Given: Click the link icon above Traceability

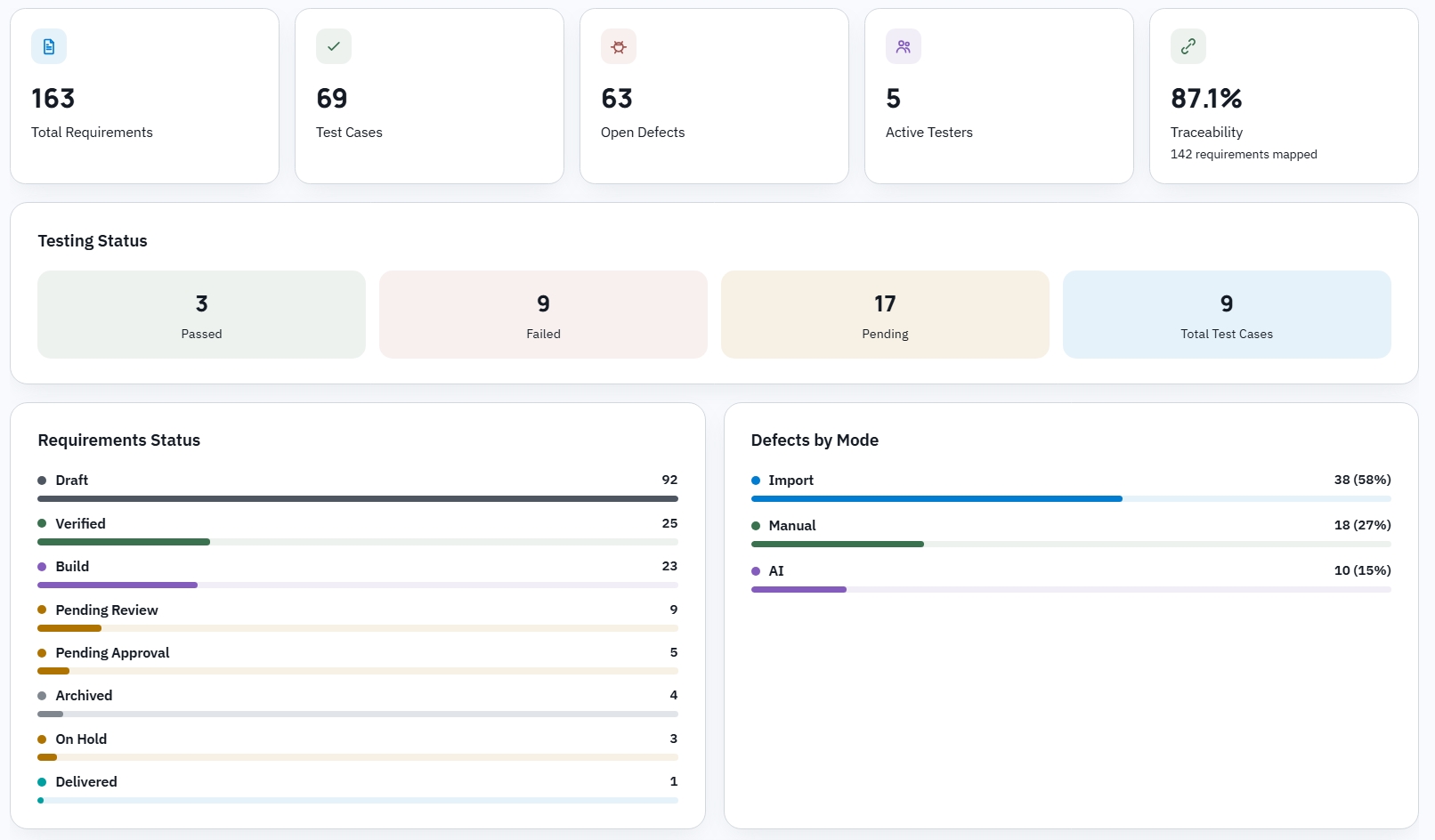Looking at the screenshot, I should coord(1188,46).
